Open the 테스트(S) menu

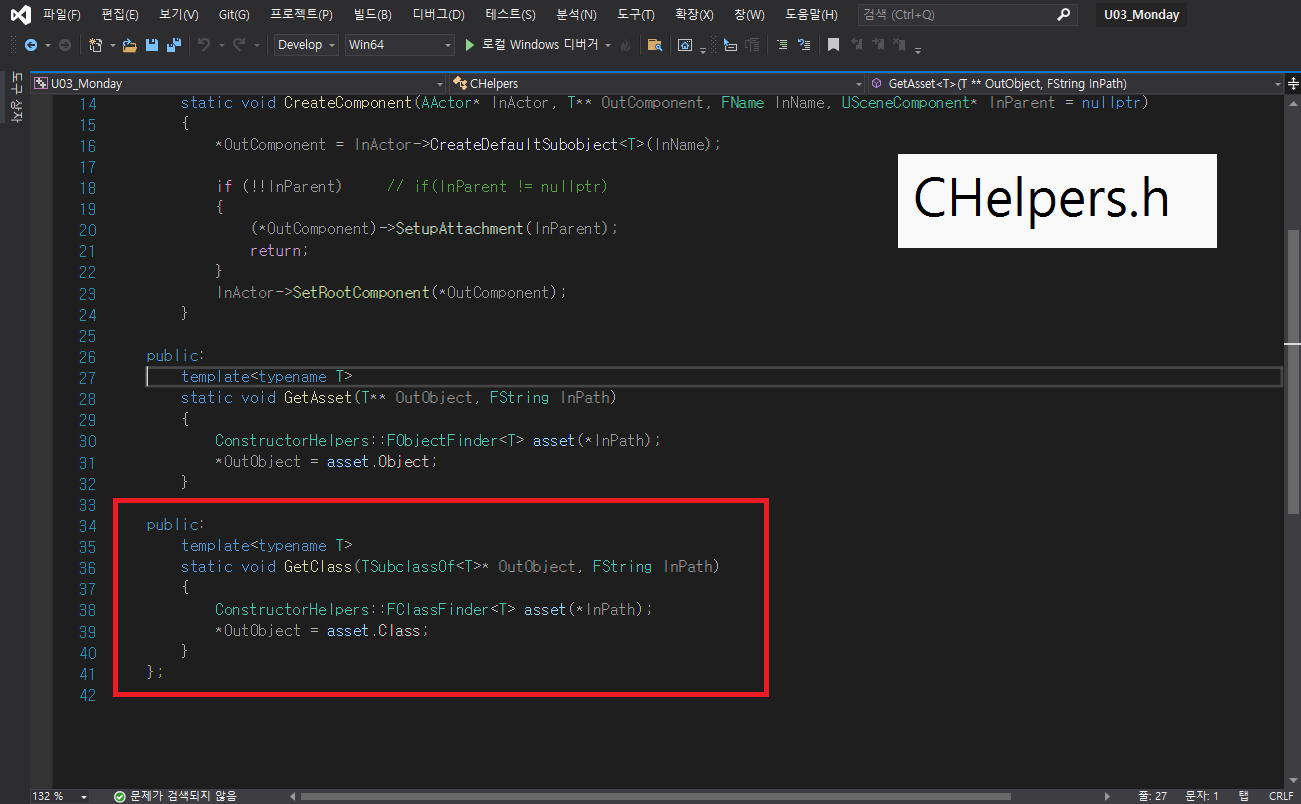tap(511, 15)
